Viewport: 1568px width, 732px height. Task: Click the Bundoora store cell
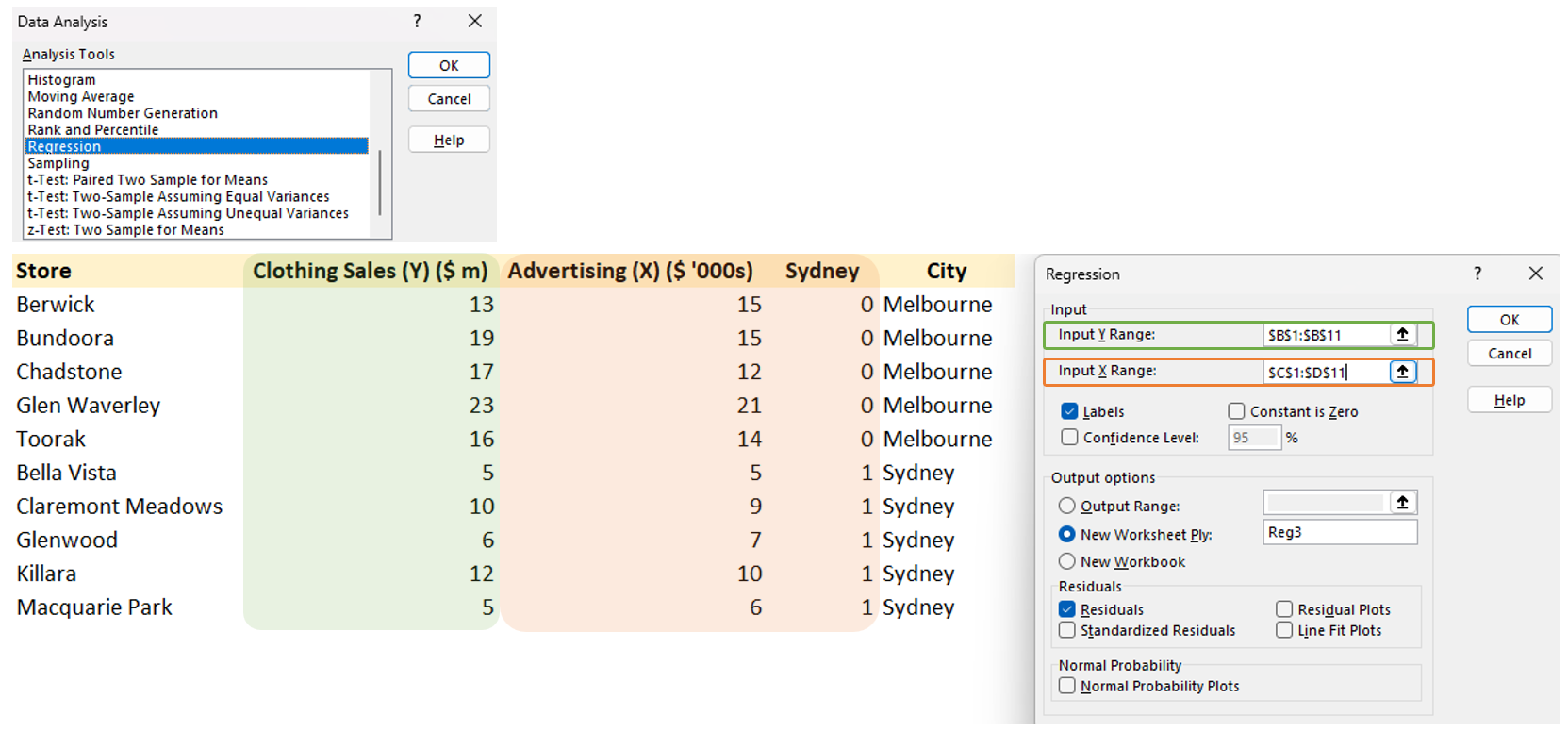[65, 338]
